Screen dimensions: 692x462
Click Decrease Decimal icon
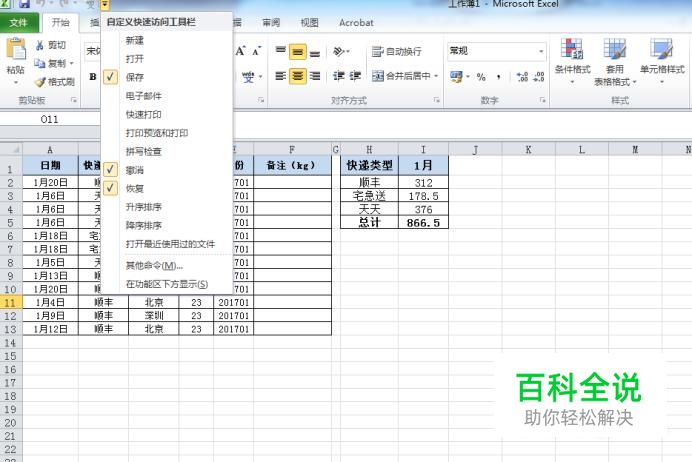click(538, 77)
